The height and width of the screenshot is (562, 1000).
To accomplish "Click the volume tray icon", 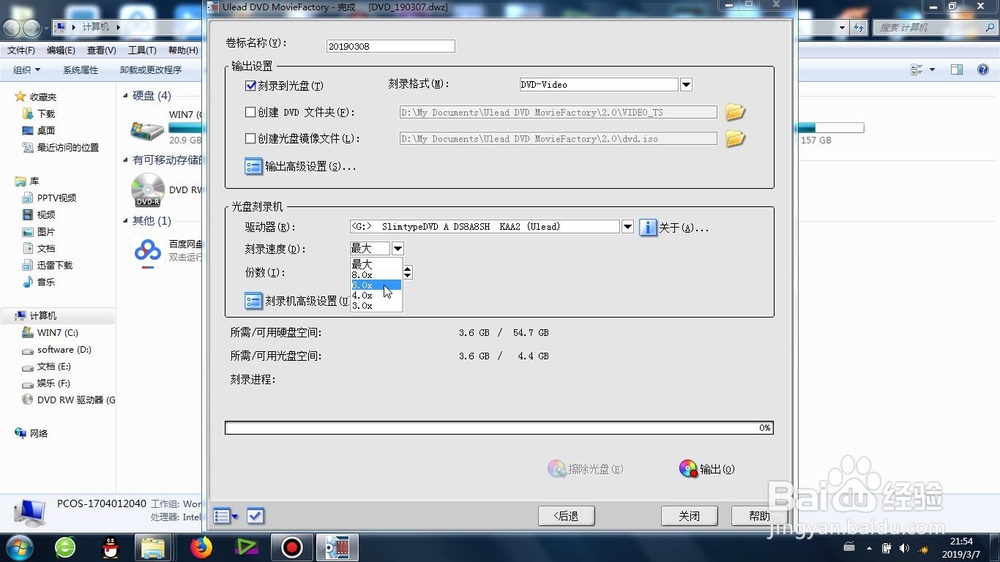I will tap(904, 548).
